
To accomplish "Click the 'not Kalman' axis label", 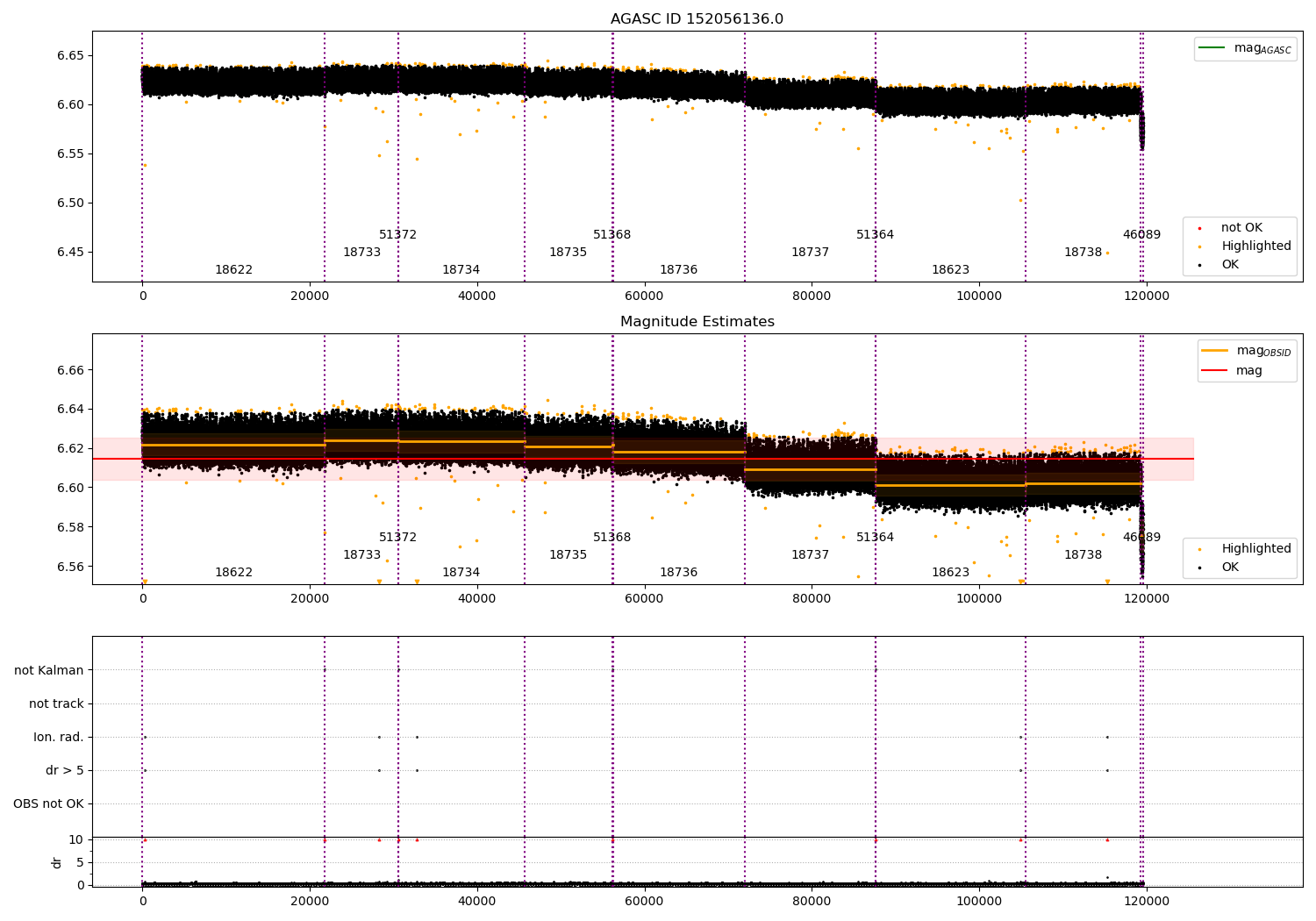I will [49, 670].
